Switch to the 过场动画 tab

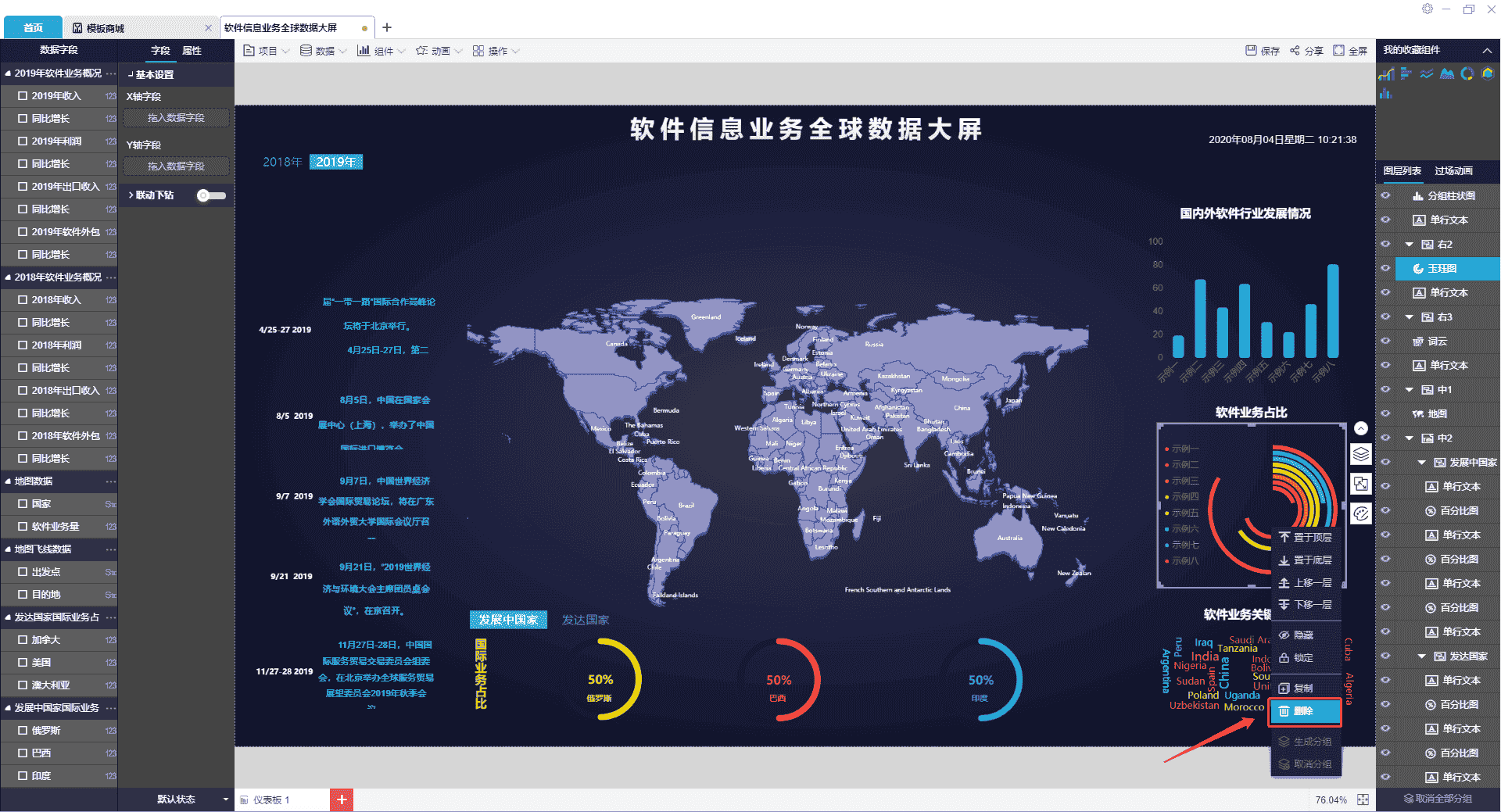(1453, 171)
